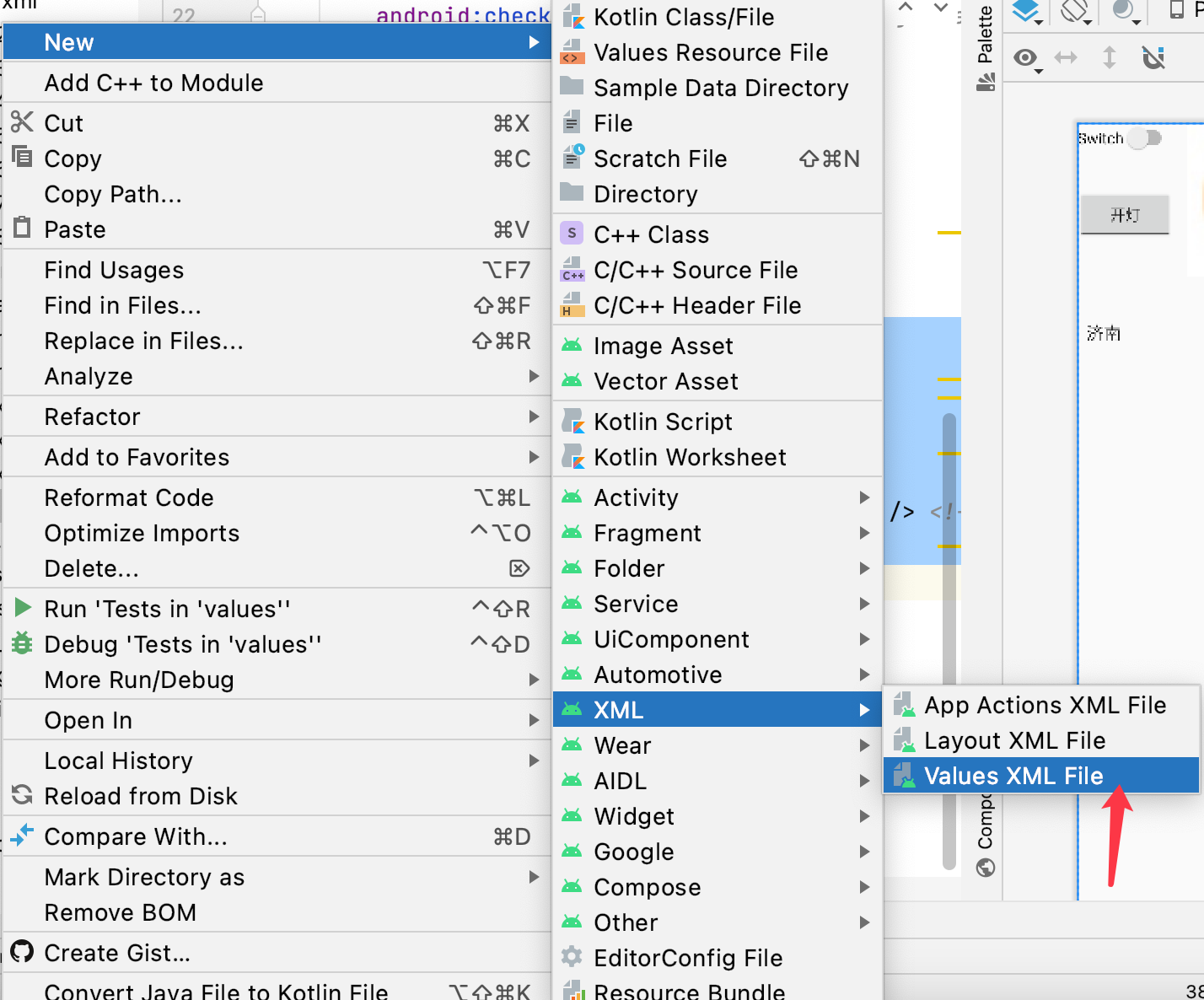
Task: Click Run 'Tests in values' play icon
Action: tap(23, 608)
